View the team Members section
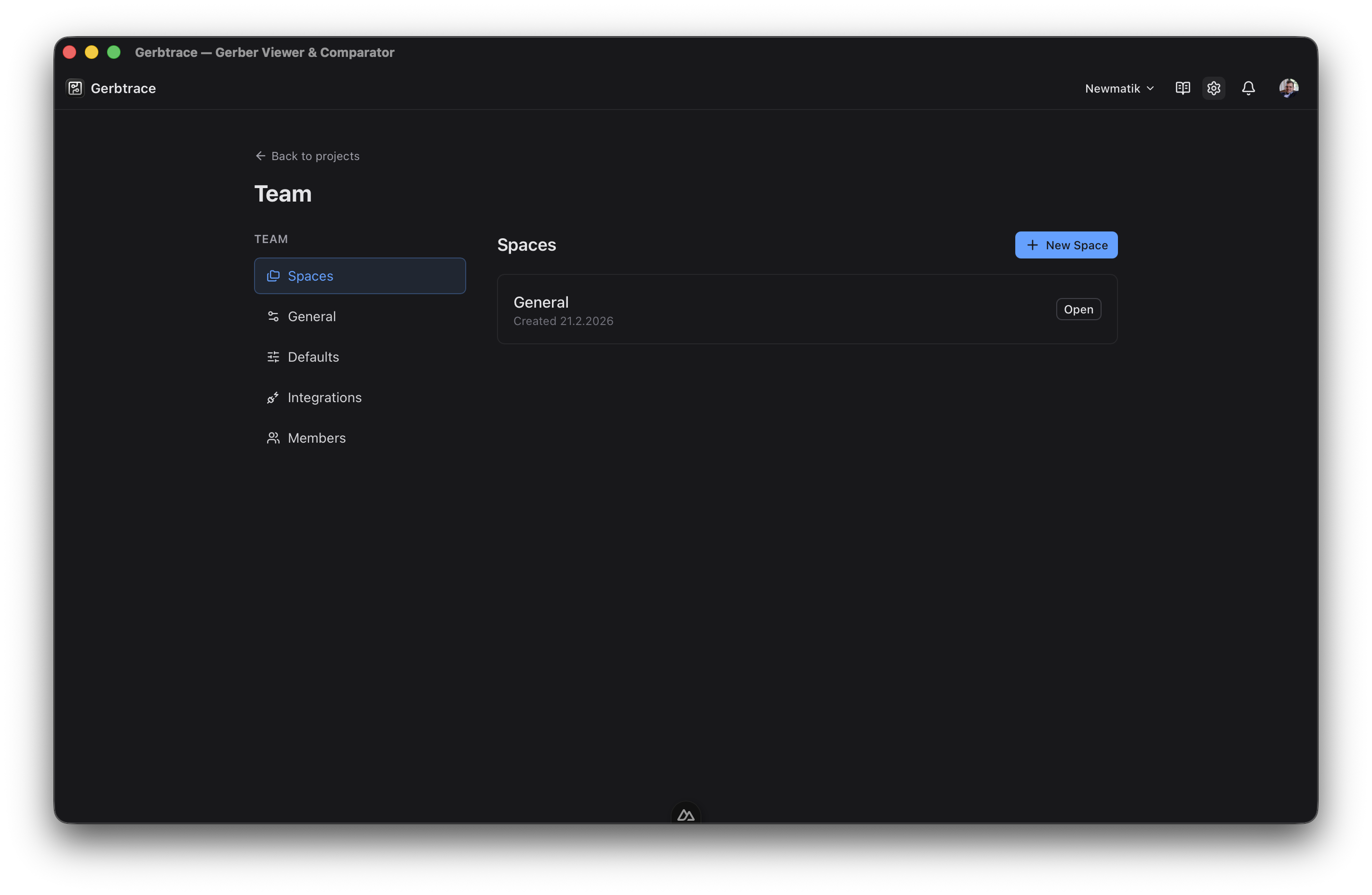This screenshot has width=1372, height=895. coord(360,438)
